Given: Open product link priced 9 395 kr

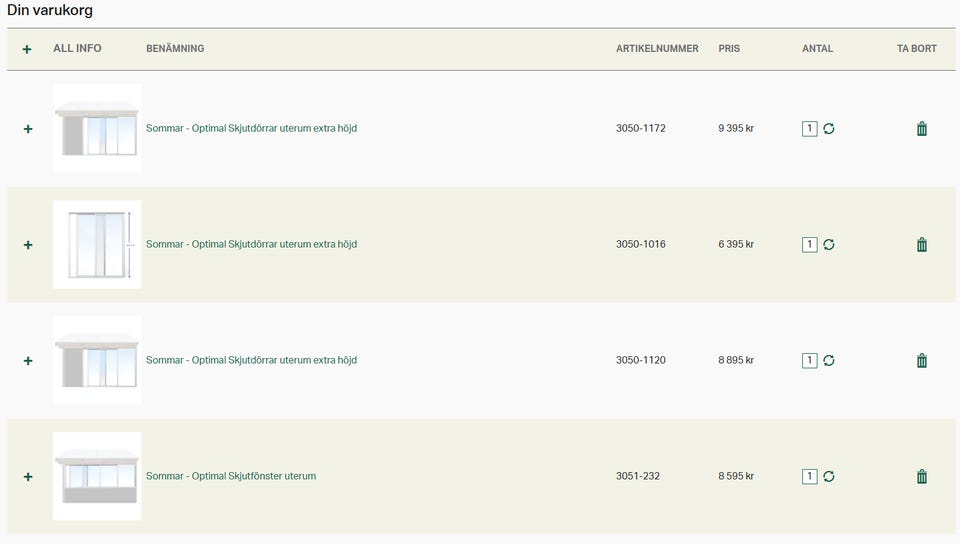Looking at the screenshot, I should pyautogui.click(x=251, y=129).
